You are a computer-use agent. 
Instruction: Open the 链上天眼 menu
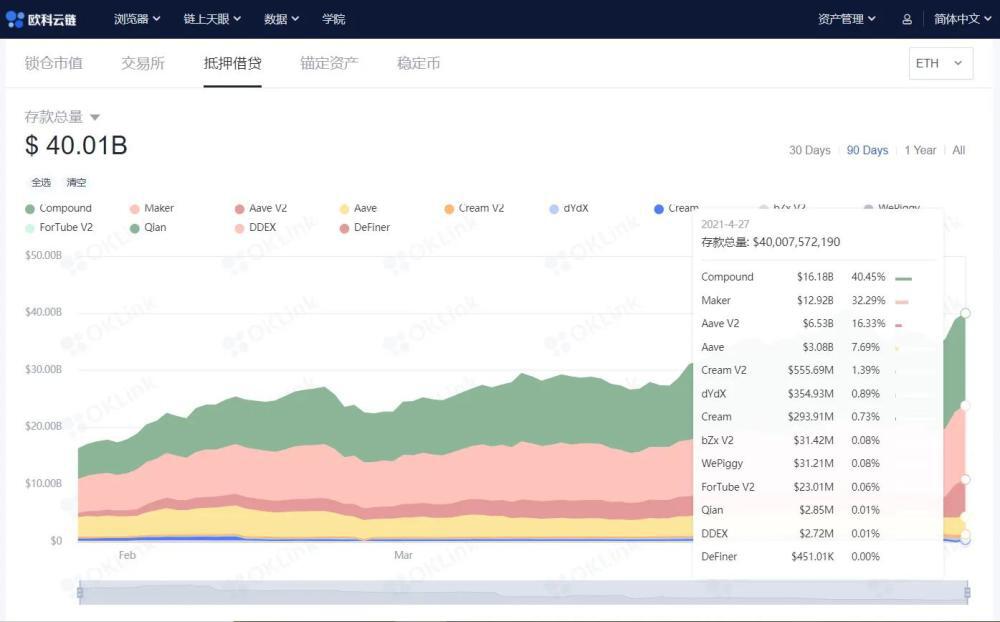click(x=209, y=18)
